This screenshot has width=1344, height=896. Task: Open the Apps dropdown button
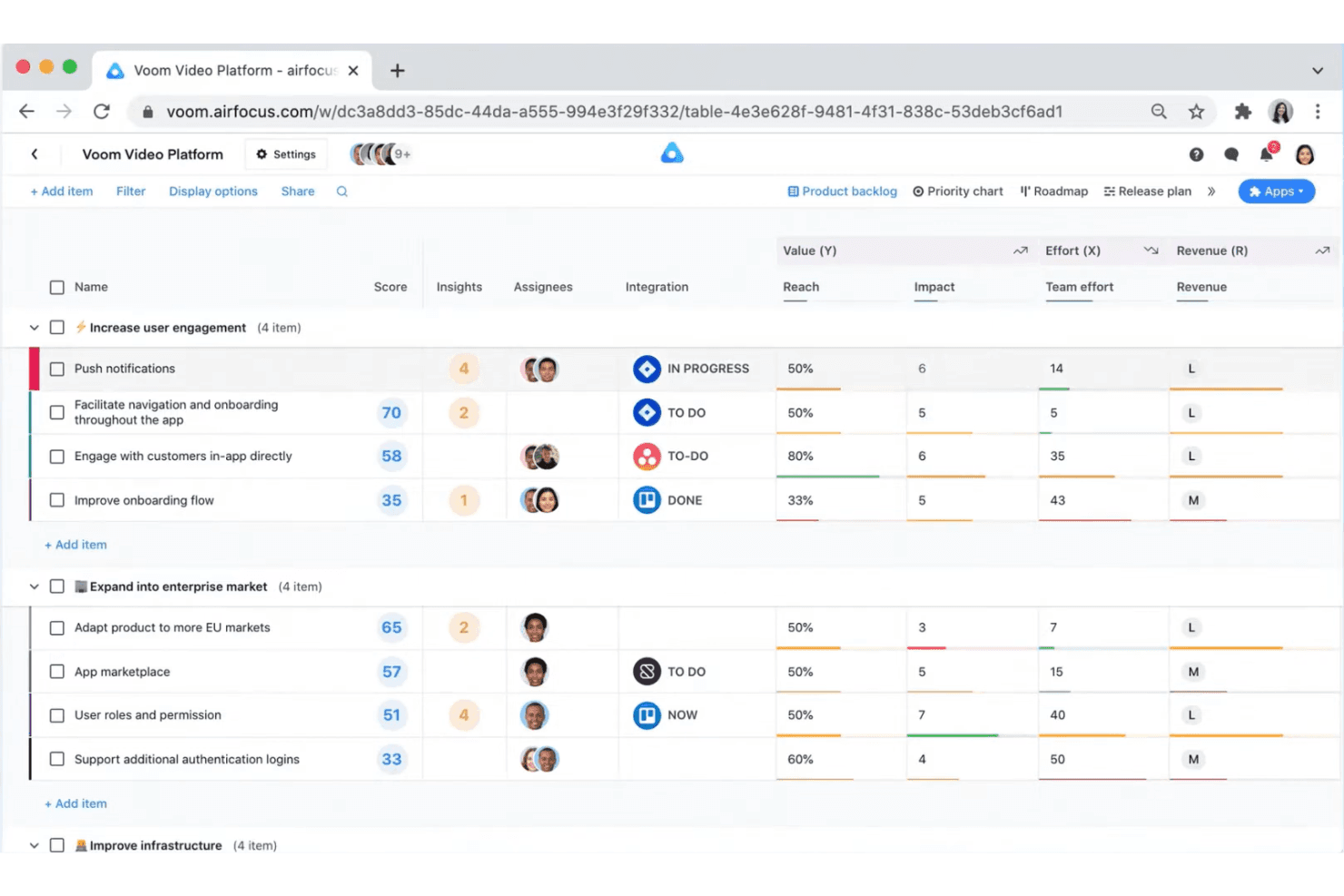tap(1277, 192)
